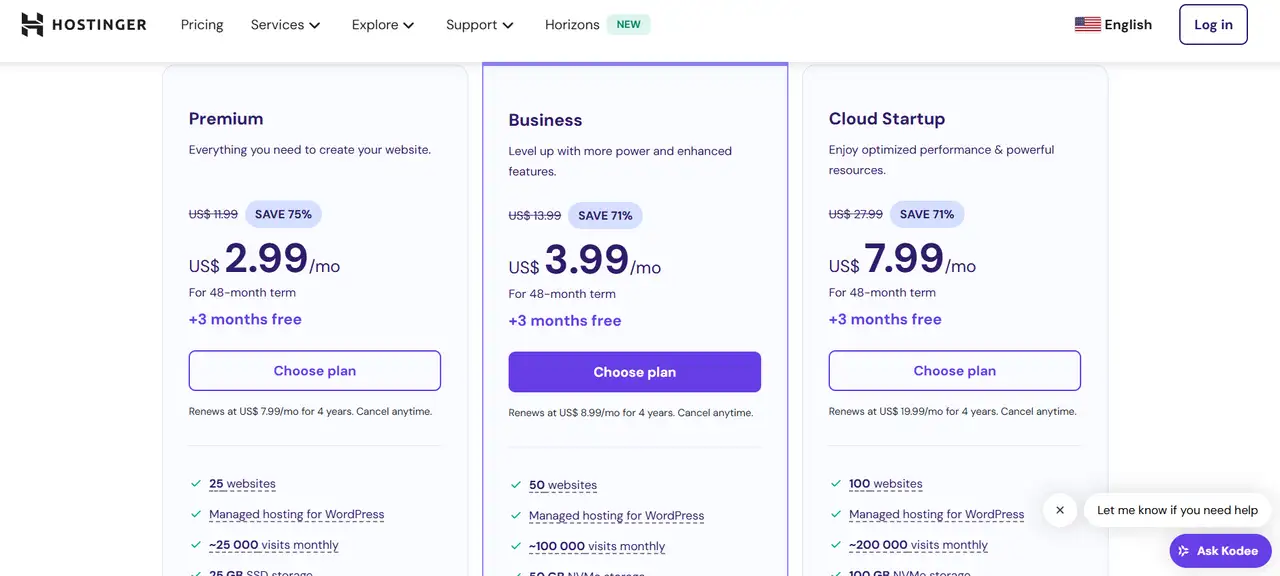The image size is (1280, 576).
Task: Click the '100 websites' feature link
Action: [886, 484]
